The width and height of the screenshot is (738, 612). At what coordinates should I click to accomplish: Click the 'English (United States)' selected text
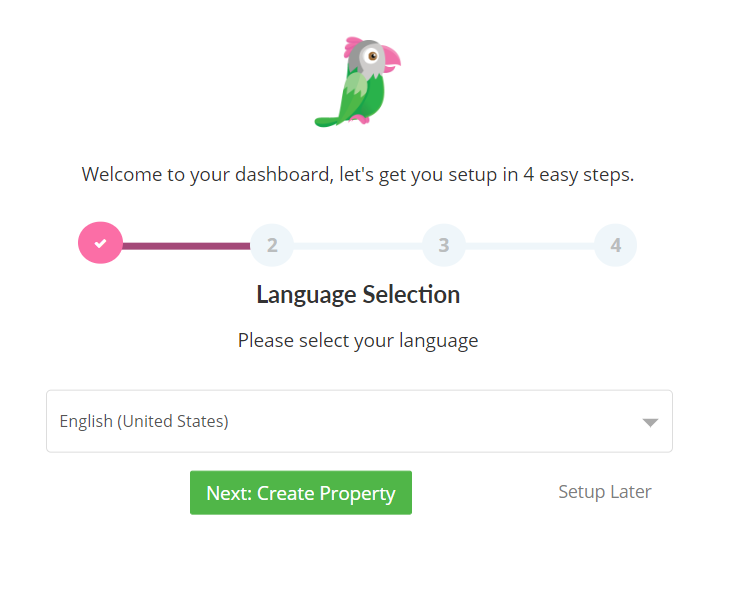coord(144,421)
